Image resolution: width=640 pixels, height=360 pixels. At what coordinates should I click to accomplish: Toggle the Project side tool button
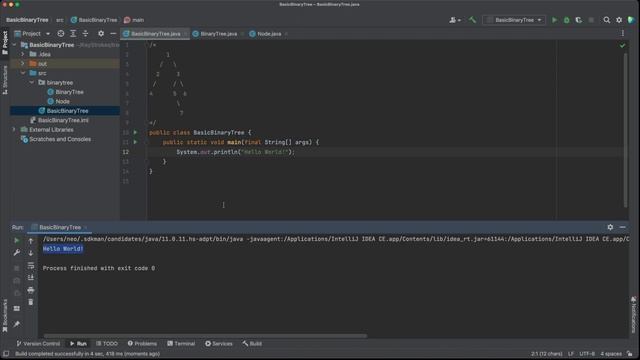tap(5, 42)
